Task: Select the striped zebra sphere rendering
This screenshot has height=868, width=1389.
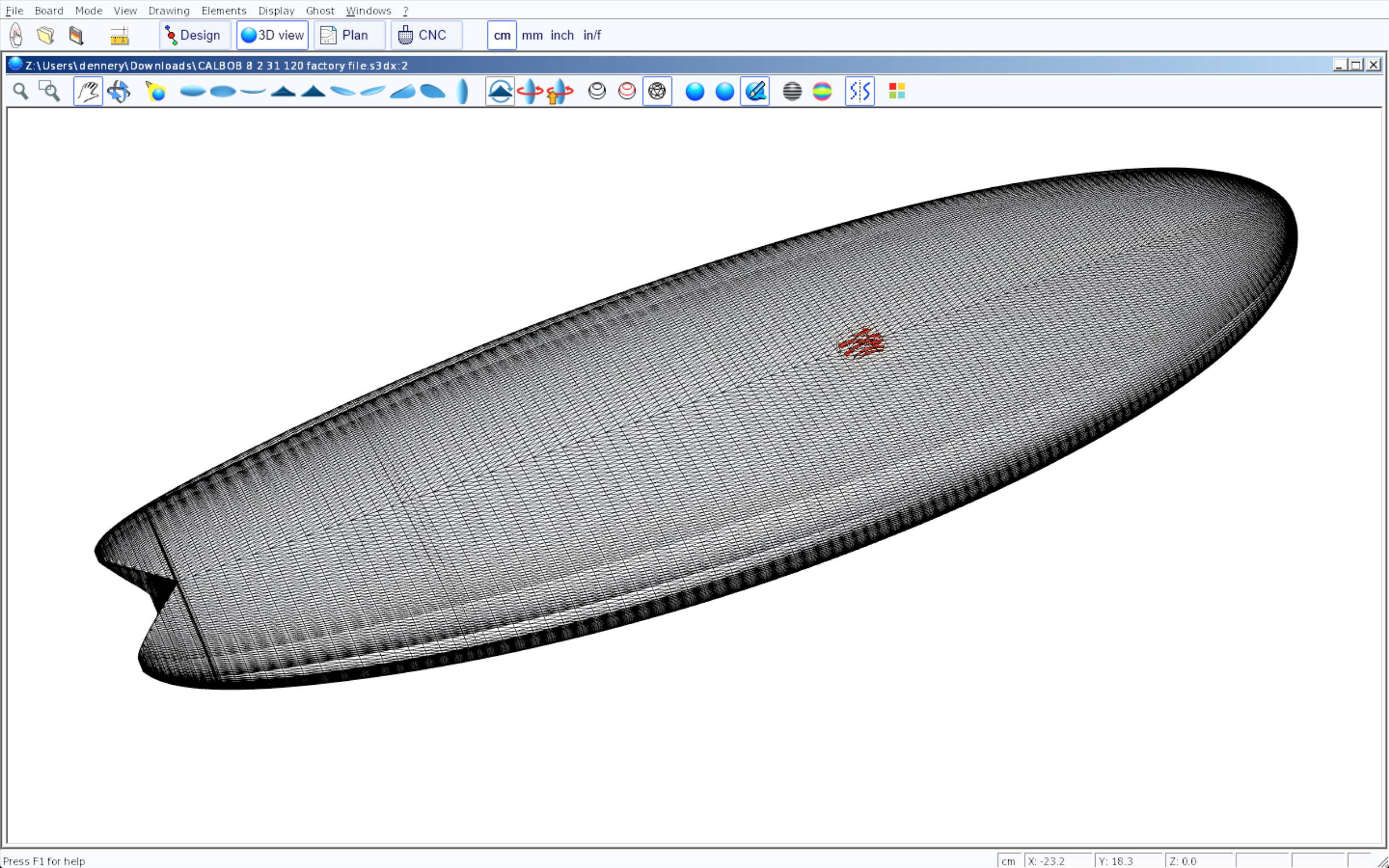Action: pos(792,91)
